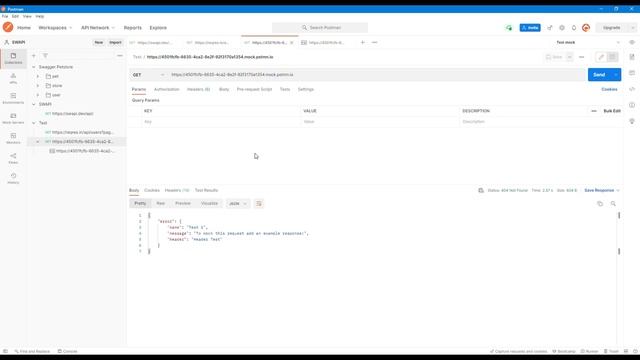The height and width of the screenshot is (360, 640).
Task: Open the API Network dropdown
Action: [98, 28]
